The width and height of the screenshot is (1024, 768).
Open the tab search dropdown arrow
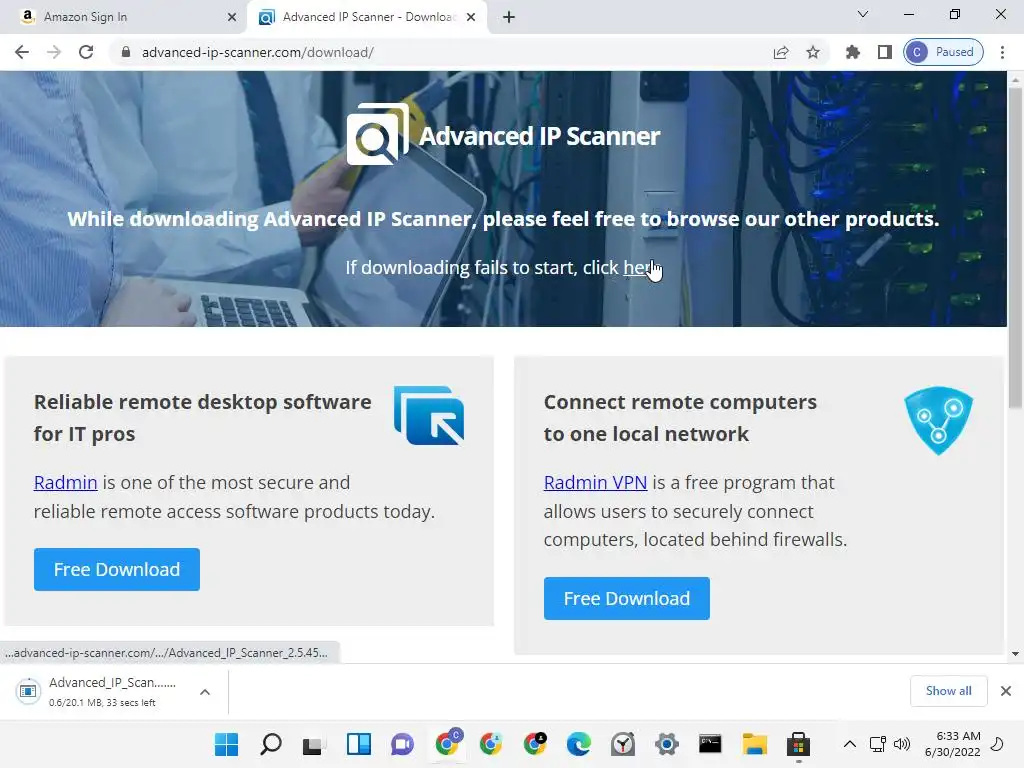(863, 14)
